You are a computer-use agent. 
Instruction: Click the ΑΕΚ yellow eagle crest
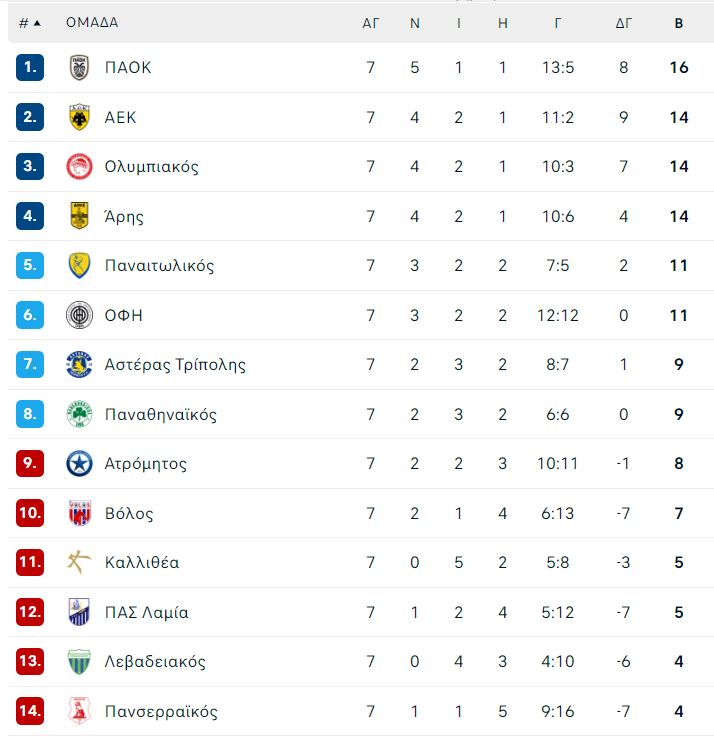79,117
